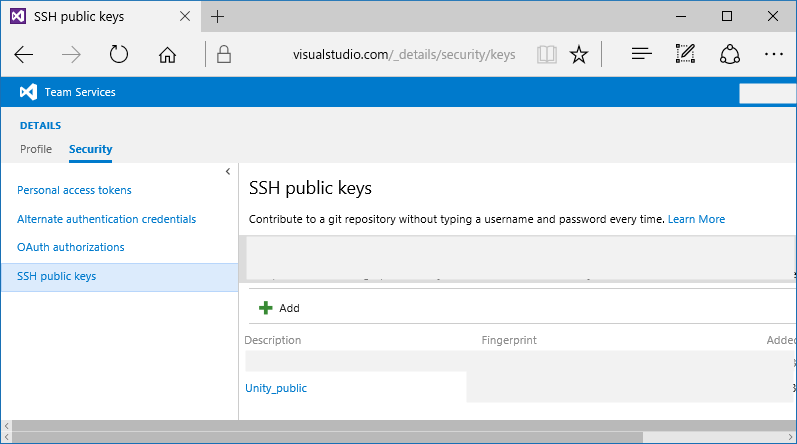
Task: Maximize the browser window
Action: (x=727, y=16)
